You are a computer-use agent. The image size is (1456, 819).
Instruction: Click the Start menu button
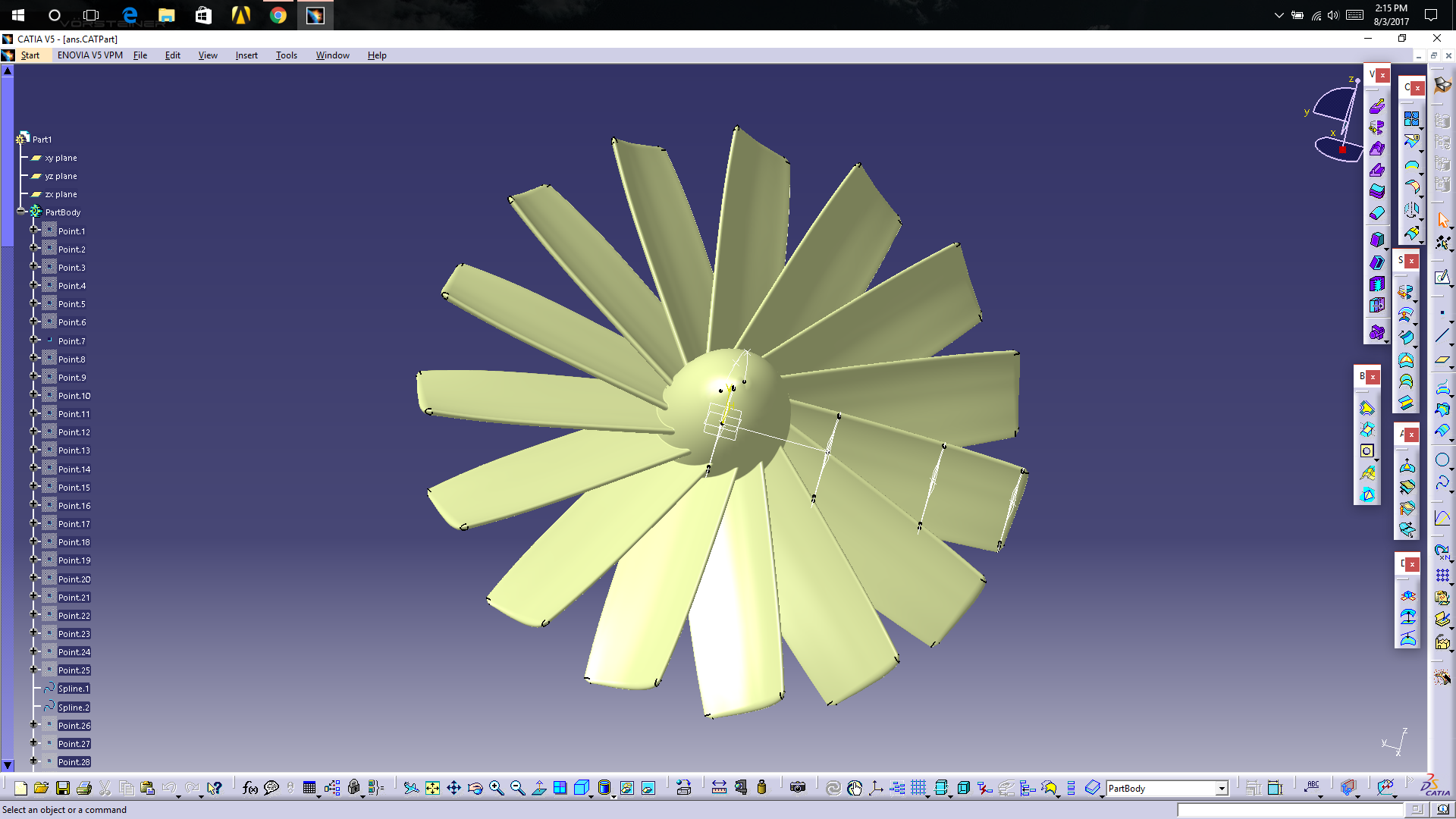coord(30,55)
